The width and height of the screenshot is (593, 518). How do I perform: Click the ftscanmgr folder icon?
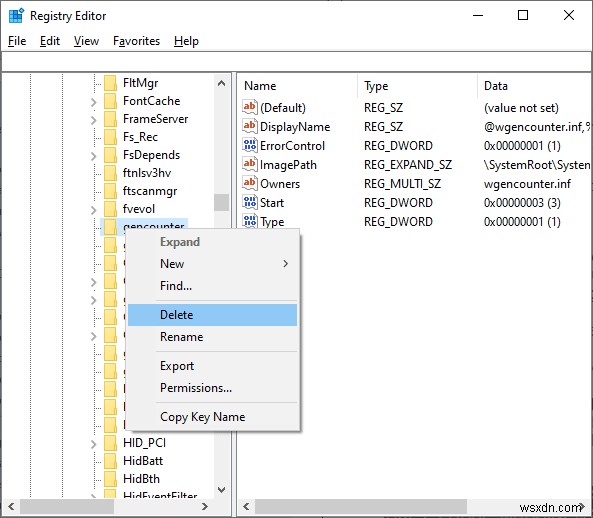[x=110, y=191]
